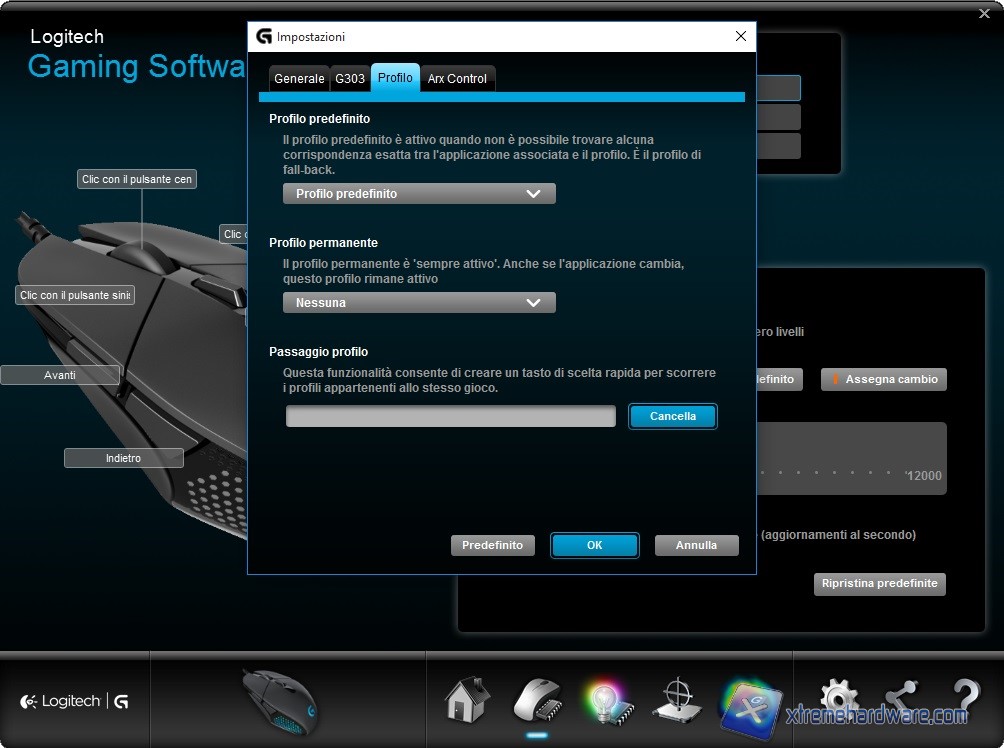The image size is (1004, 748).
Task: Open help question mark icon
Action: [x=965, y=699]
